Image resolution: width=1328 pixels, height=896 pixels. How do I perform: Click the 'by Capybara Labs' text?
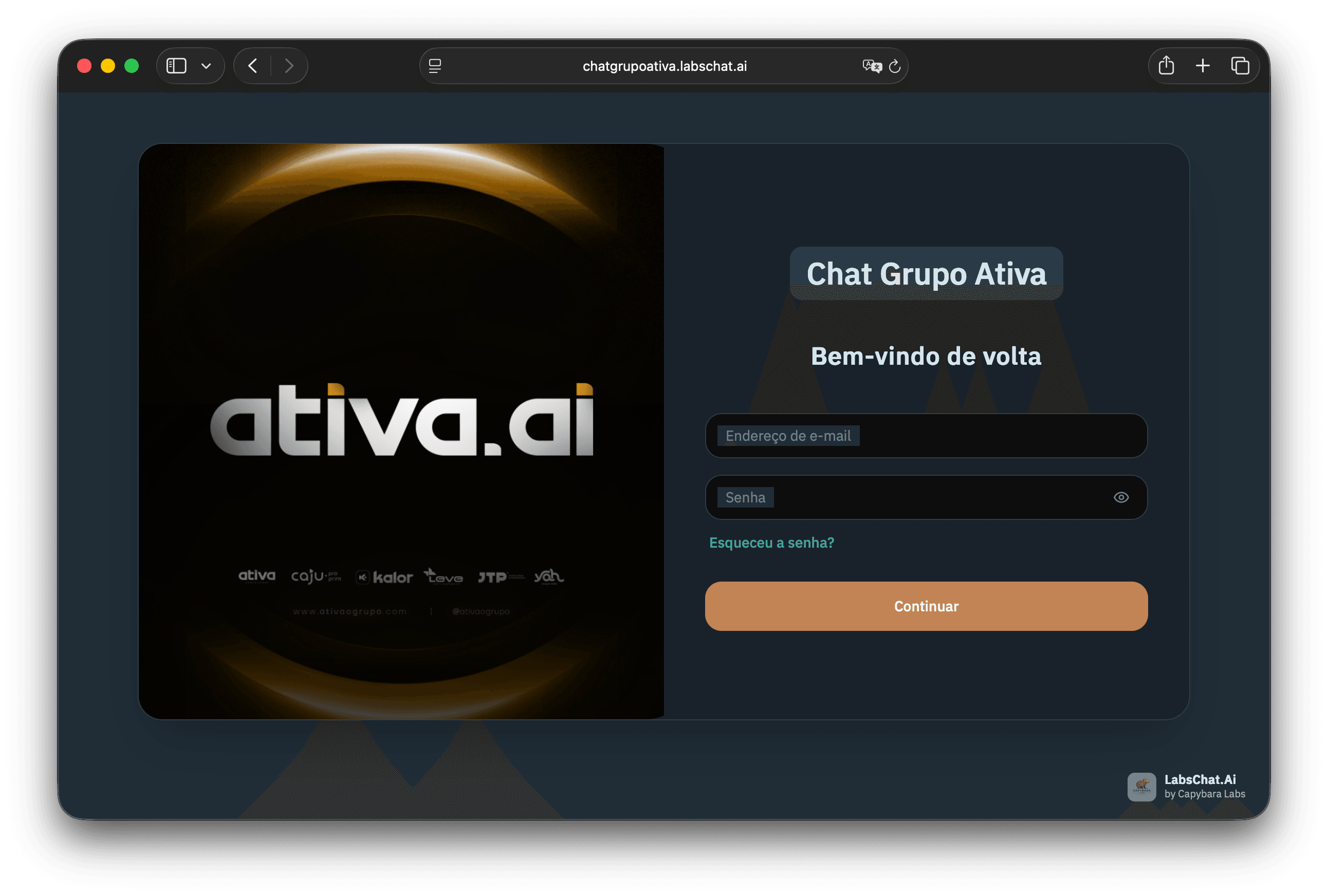1205,794
